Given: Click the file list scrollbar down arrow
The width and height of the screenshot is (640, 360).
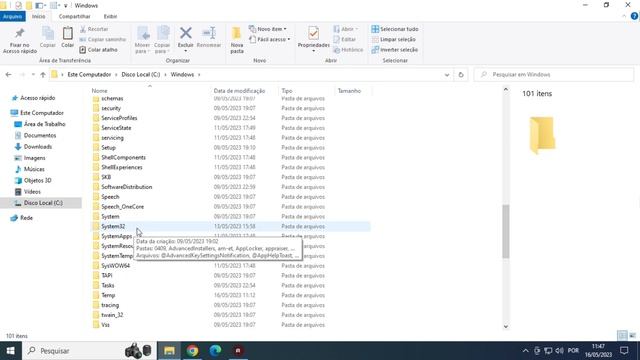Looking at the screenshot, I should 506,326.
